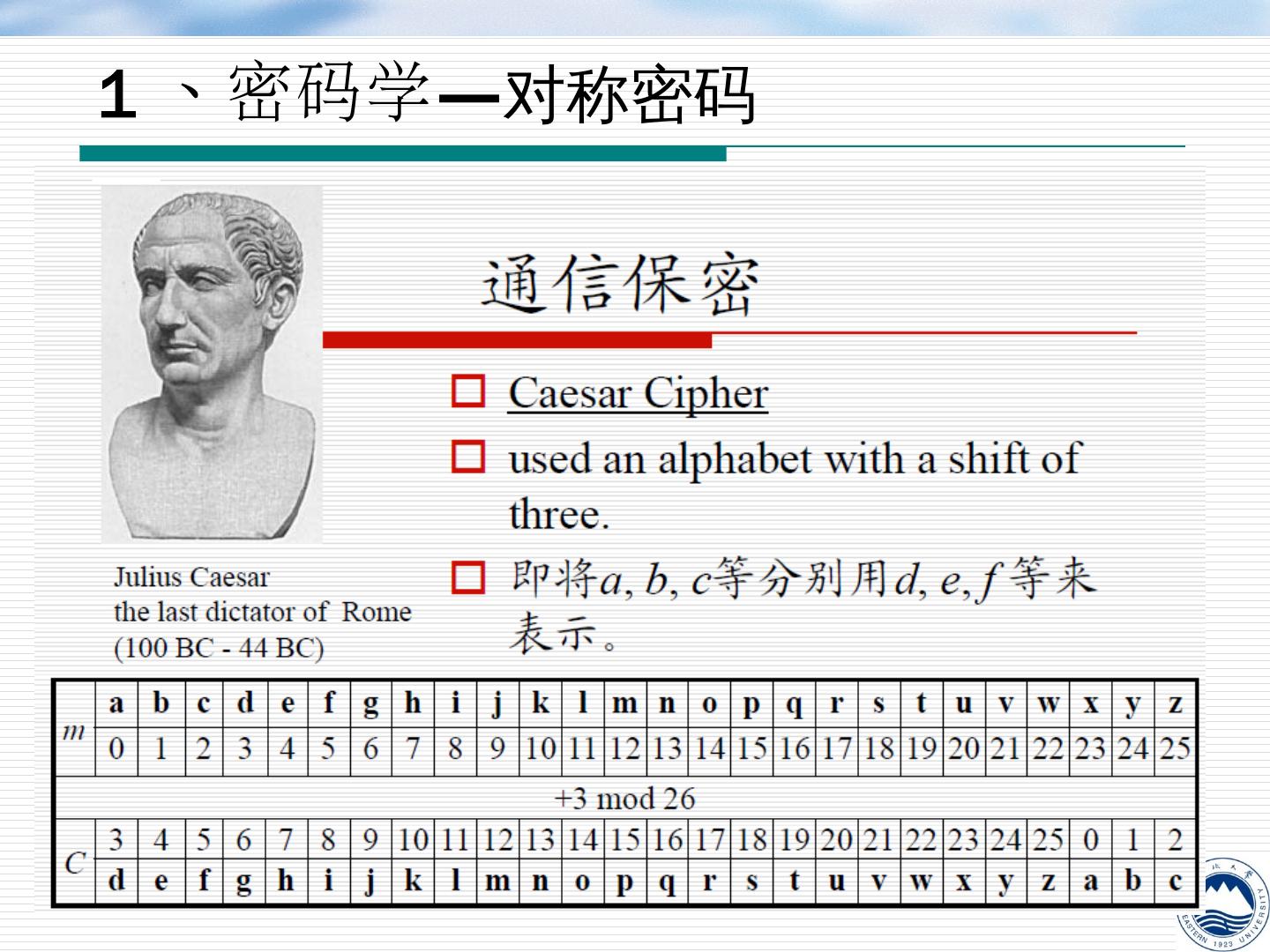Click the date text '(100 BC - 44 BC)'
Image resolution: width=1270 pixels, height=952 pixels.
pyautogui.click(x=219, y=648)
